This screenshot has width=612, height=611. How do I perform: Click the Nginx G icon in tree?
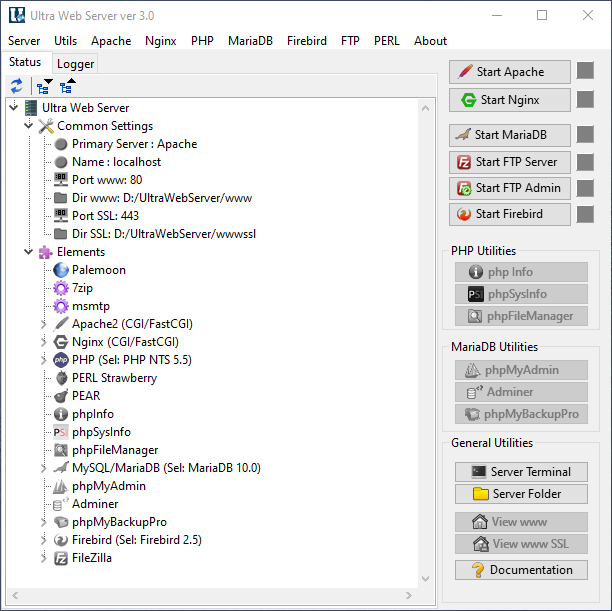[x=61, y=342]
